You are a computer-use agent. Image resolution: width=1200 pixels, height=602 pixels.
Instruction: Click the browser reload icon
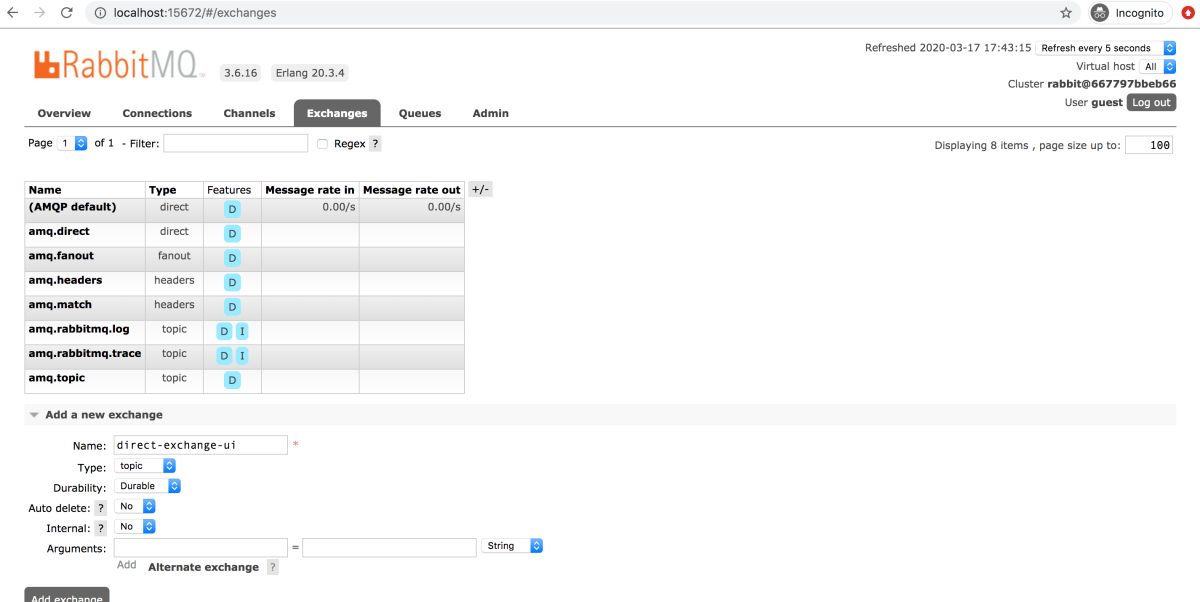tap(67, 13)
